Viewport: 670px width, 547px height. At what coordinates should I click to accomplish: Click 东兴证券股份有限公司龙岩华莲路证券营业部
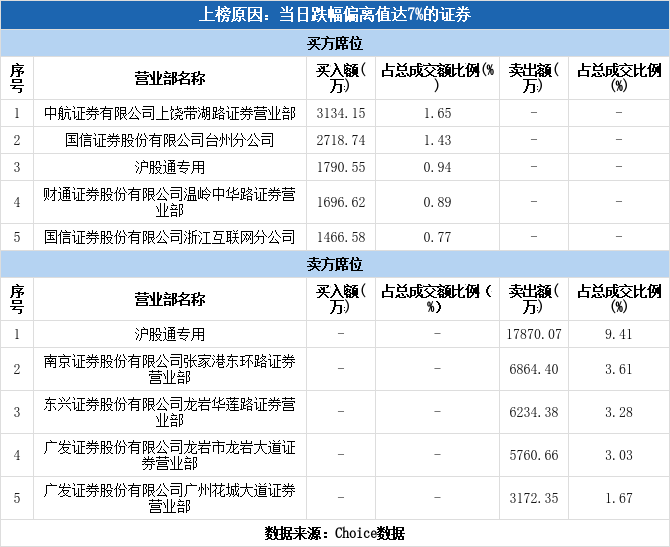point(170,412)
